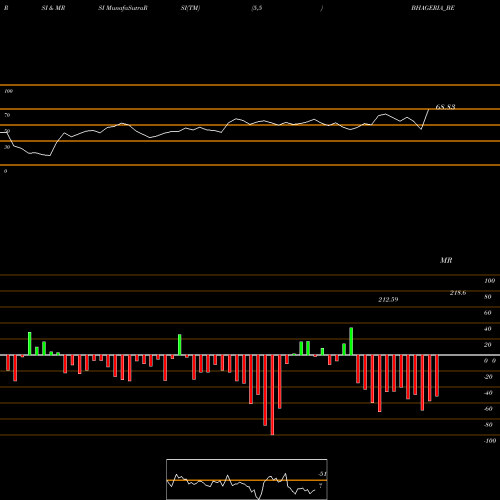Viewport: 500px width, 500px height.
Task: Click the 80 label on histogram axis
Action: point(488,296)
